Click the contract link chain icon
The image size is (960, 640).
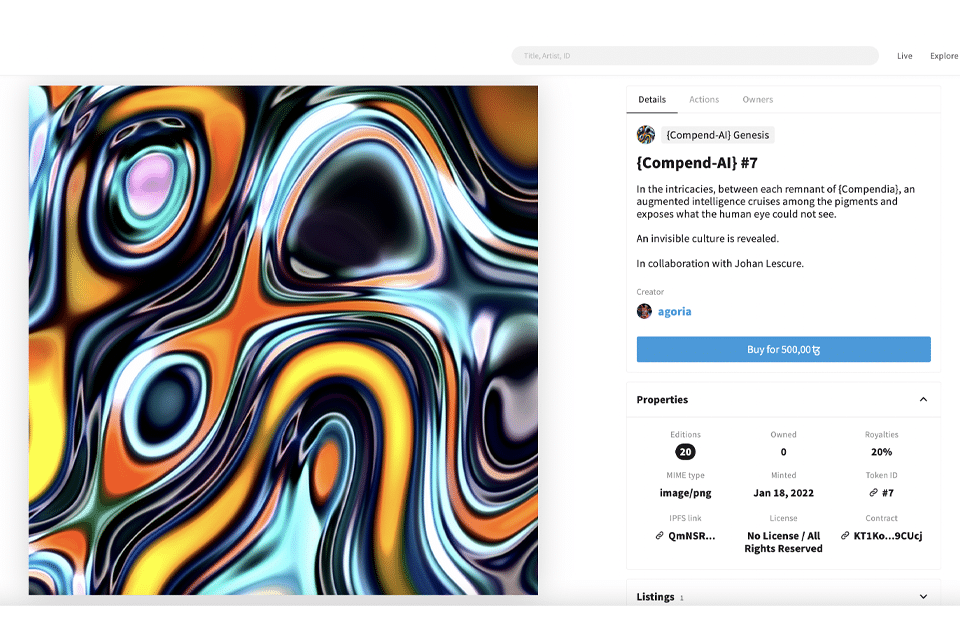[x=845, y=535]
